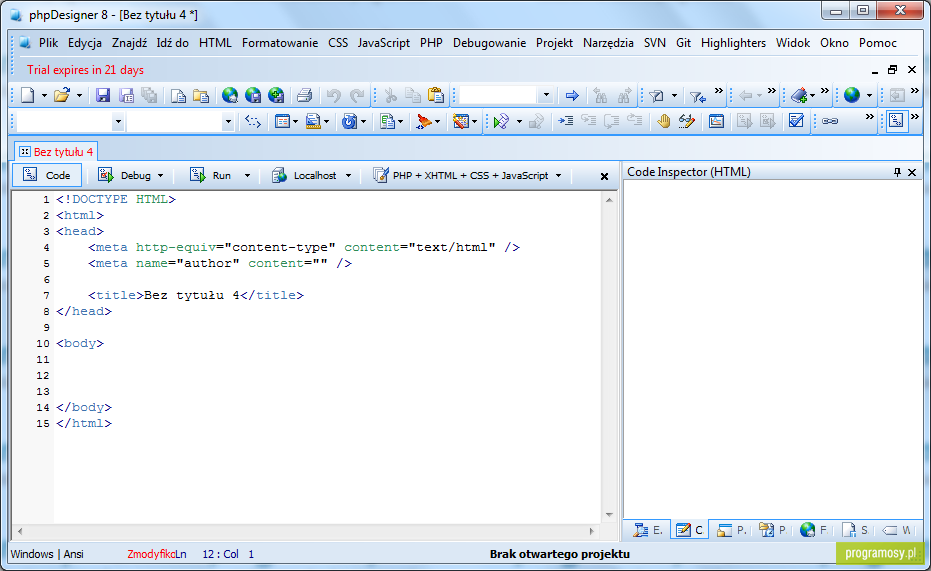
Task: Click the Run button
Action: tap(211, 175)
